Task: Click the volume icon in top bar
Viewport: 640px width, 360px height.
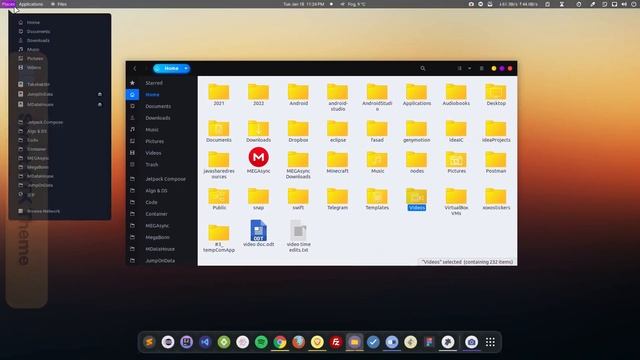Action: click(624, 4)
